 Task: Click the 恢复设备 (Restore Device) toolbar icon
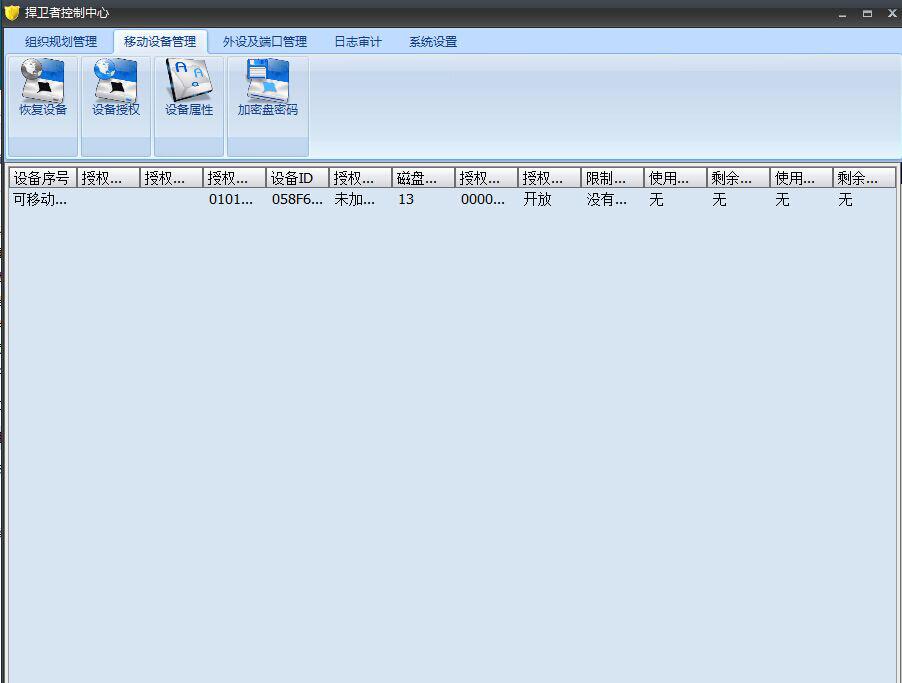(x=43, y=88)
